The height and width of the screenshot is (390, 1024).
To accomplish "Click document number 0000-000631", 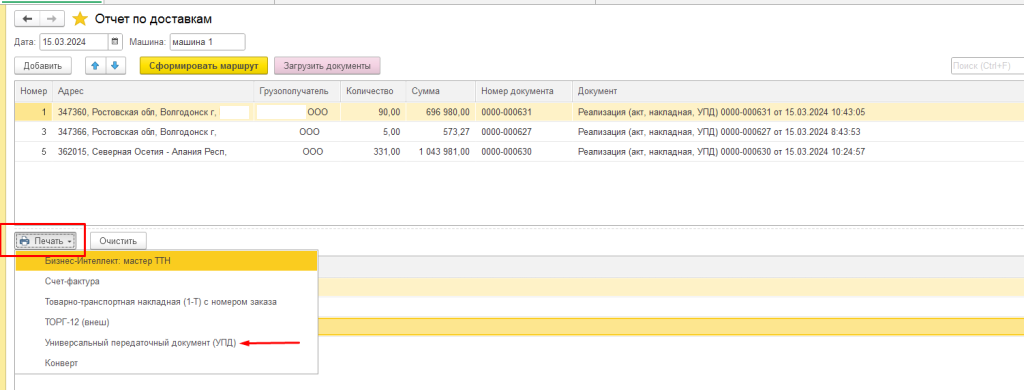I will point(524,112).
